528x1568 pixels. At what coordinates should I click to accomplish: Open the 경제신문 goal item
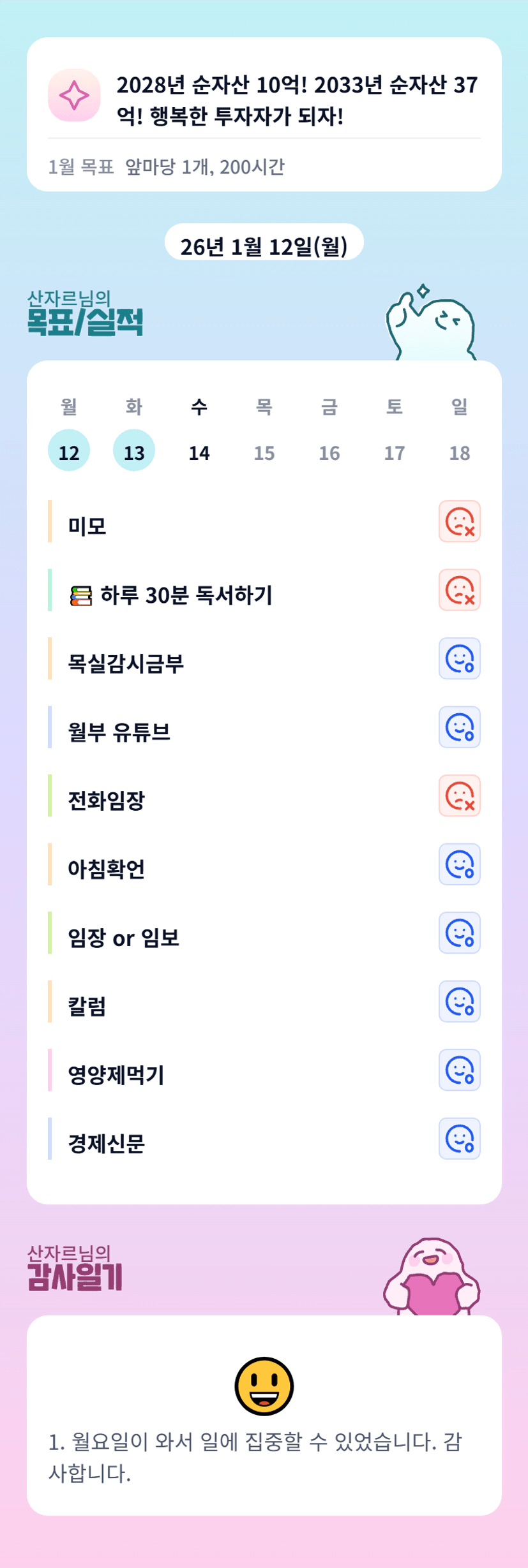(x=107, y=1143)
